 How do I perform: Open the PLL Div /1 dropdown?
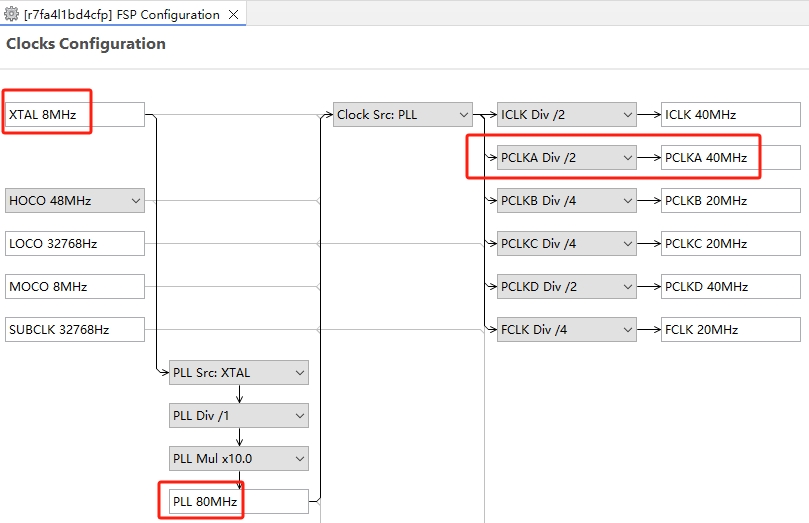[x=239, y=416]
